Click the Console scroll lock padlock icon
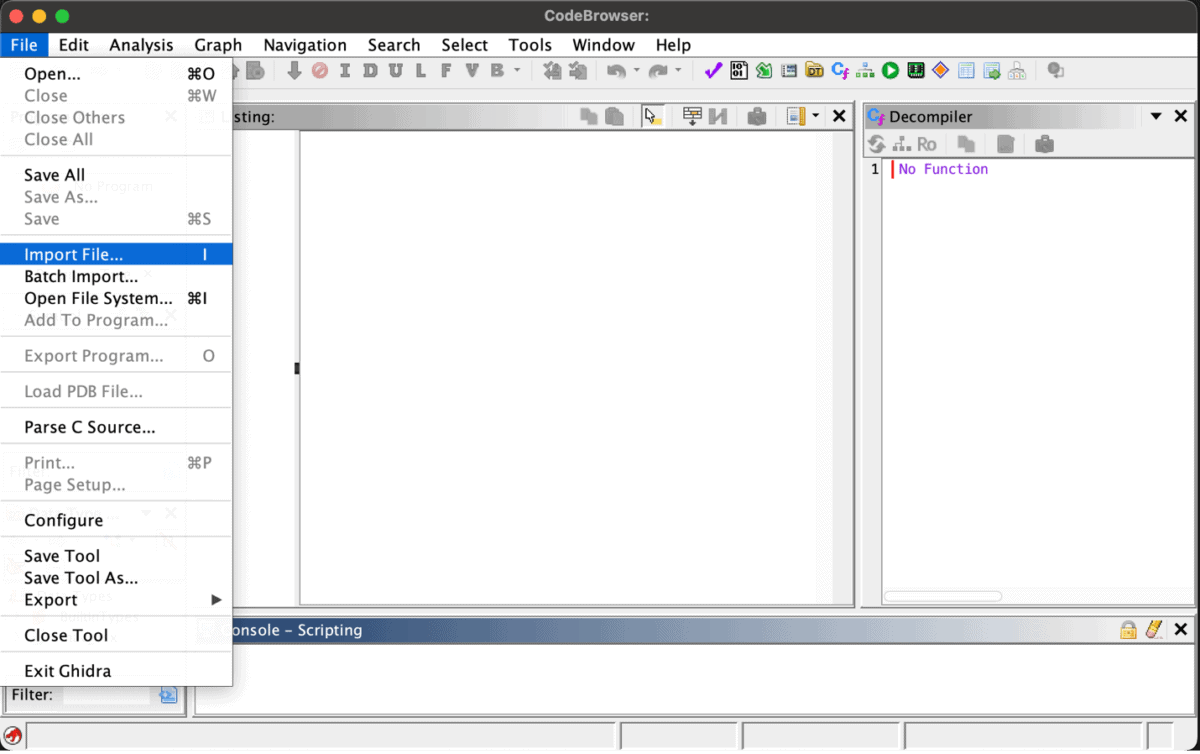 pos(1128,630)
